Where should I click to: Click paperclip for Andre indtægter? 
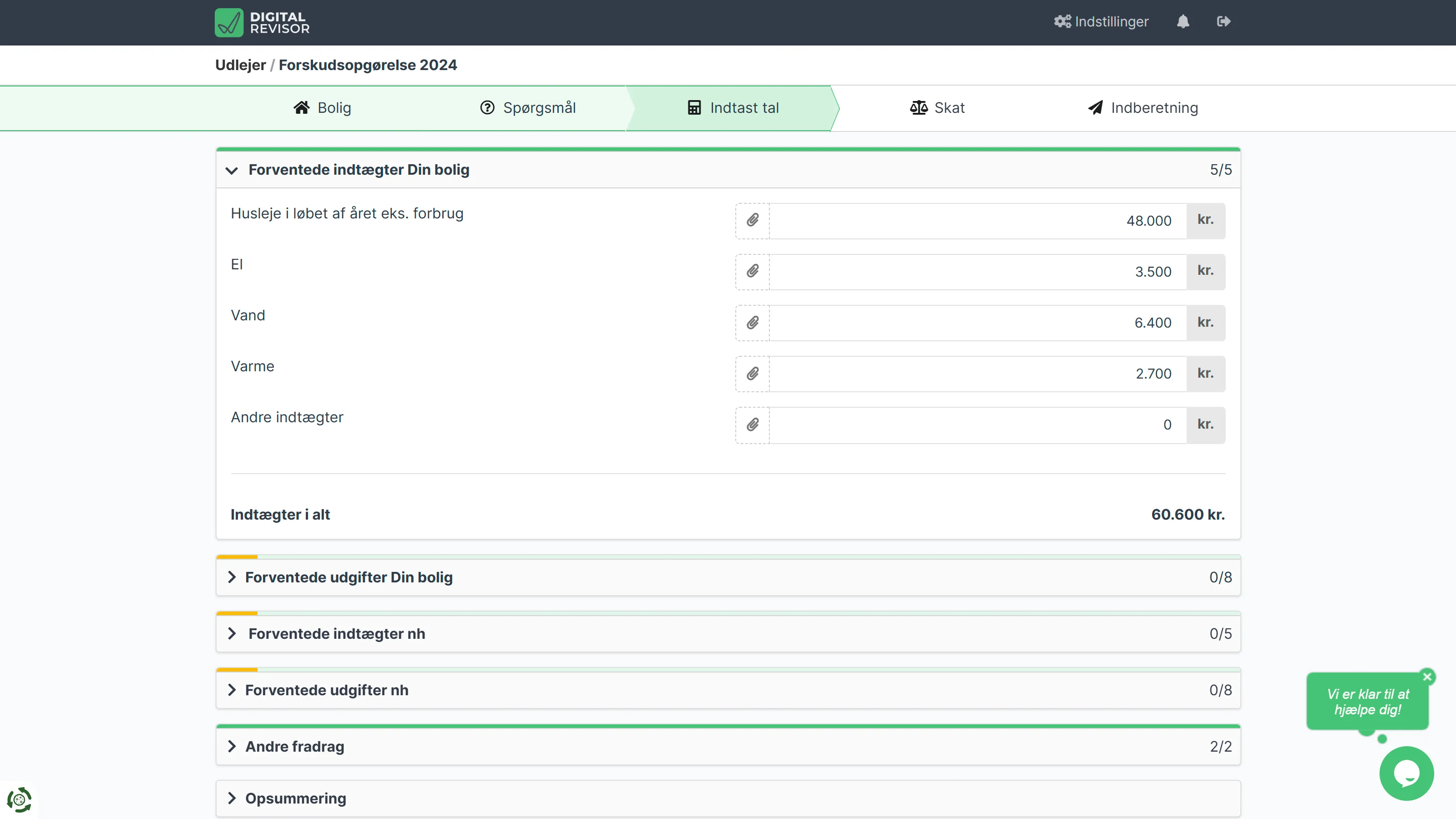752,425
